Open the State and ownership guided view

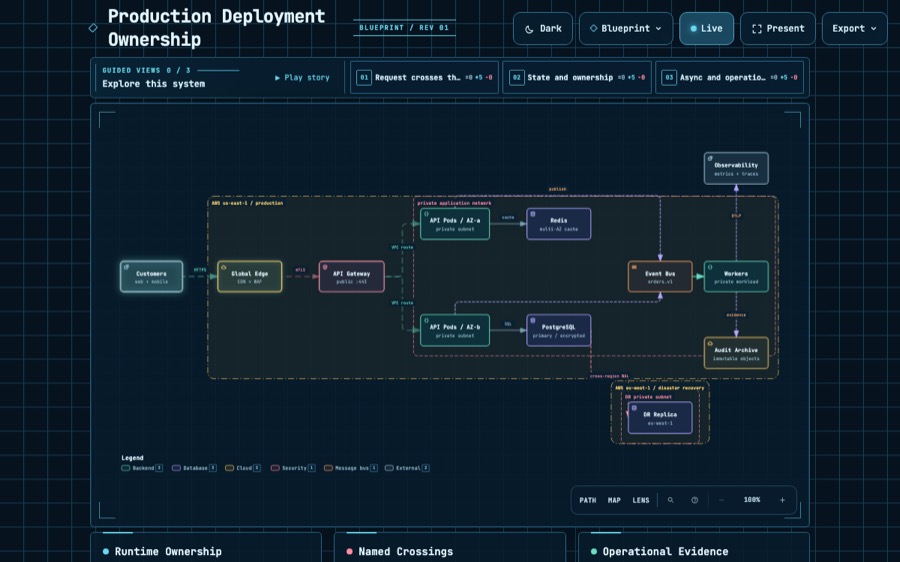577,77
